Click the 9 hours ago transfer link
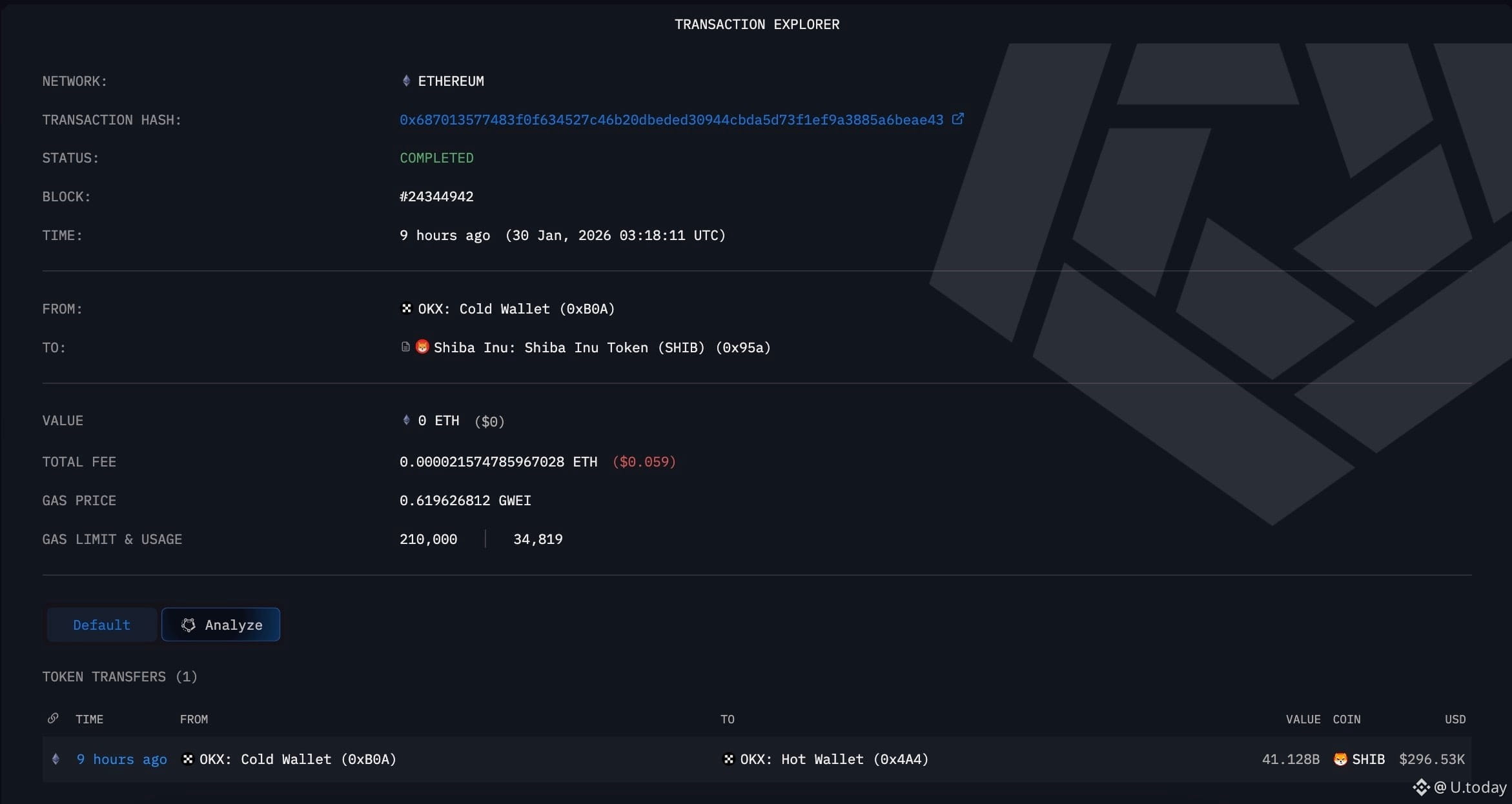Viewport: 1512px width, 804px height. click(121, 759)
